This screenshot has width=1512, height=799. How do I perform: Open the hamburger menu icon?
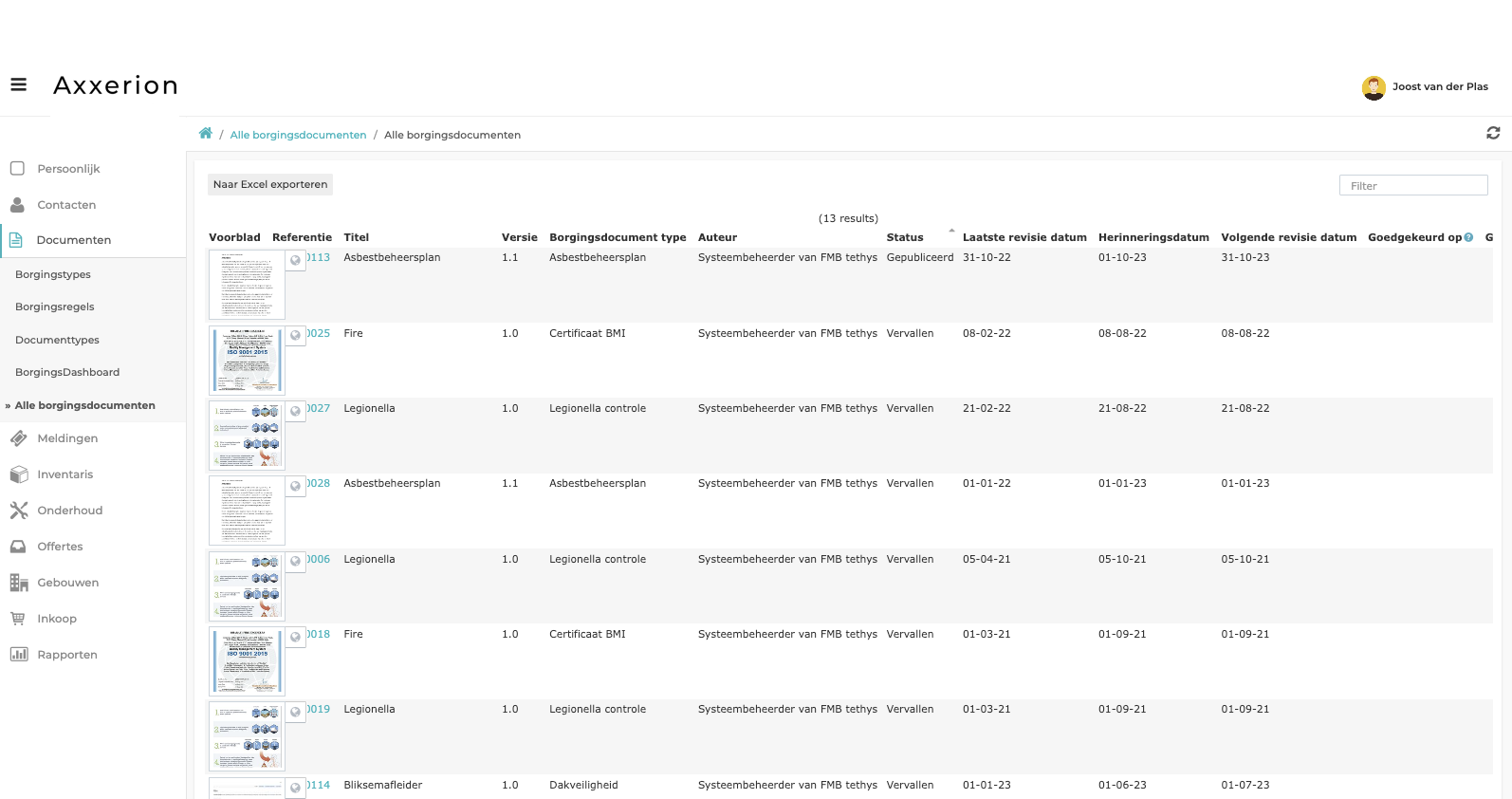(18, 84)
